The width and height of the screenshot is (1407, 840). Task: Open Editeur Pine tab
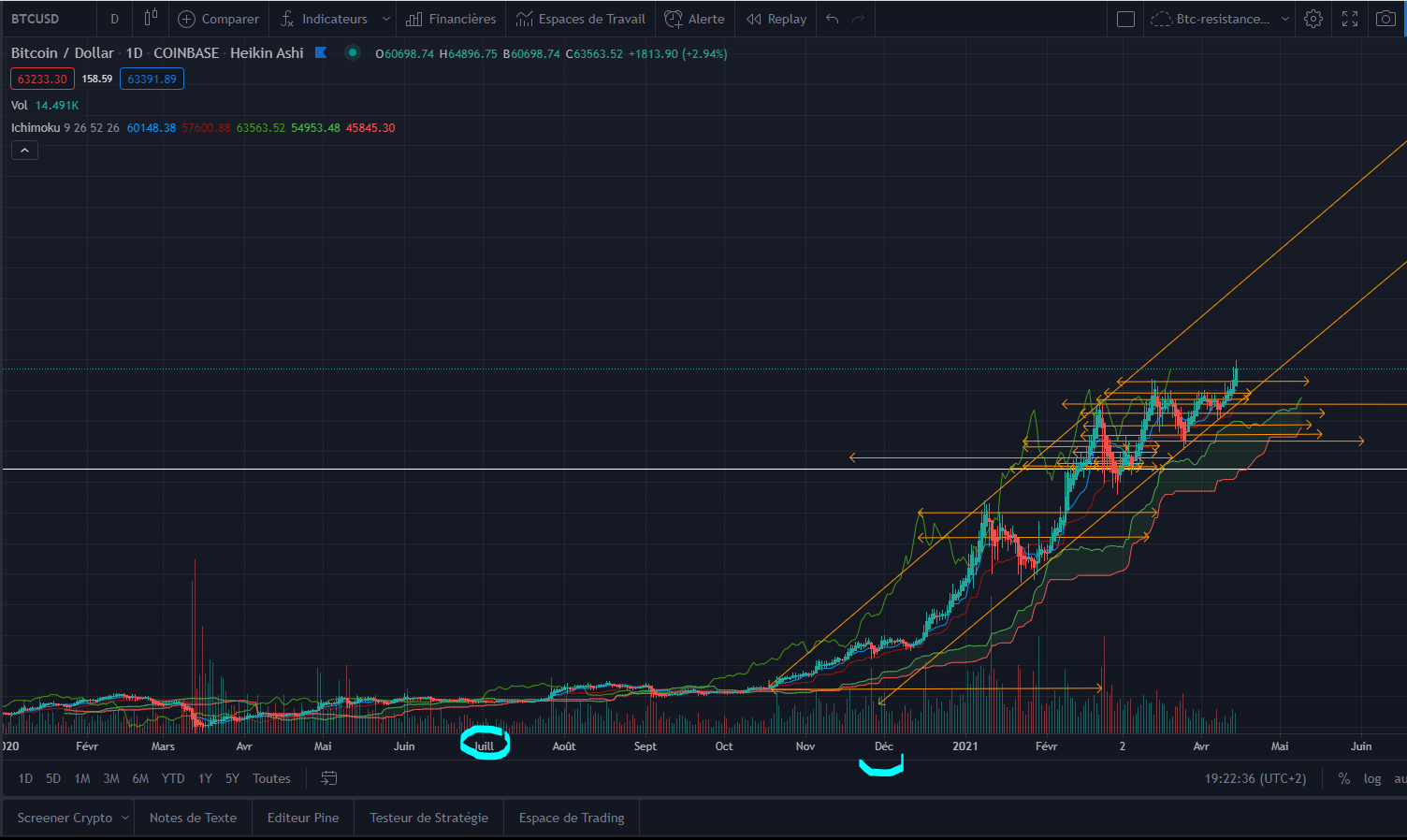[303, 818]
